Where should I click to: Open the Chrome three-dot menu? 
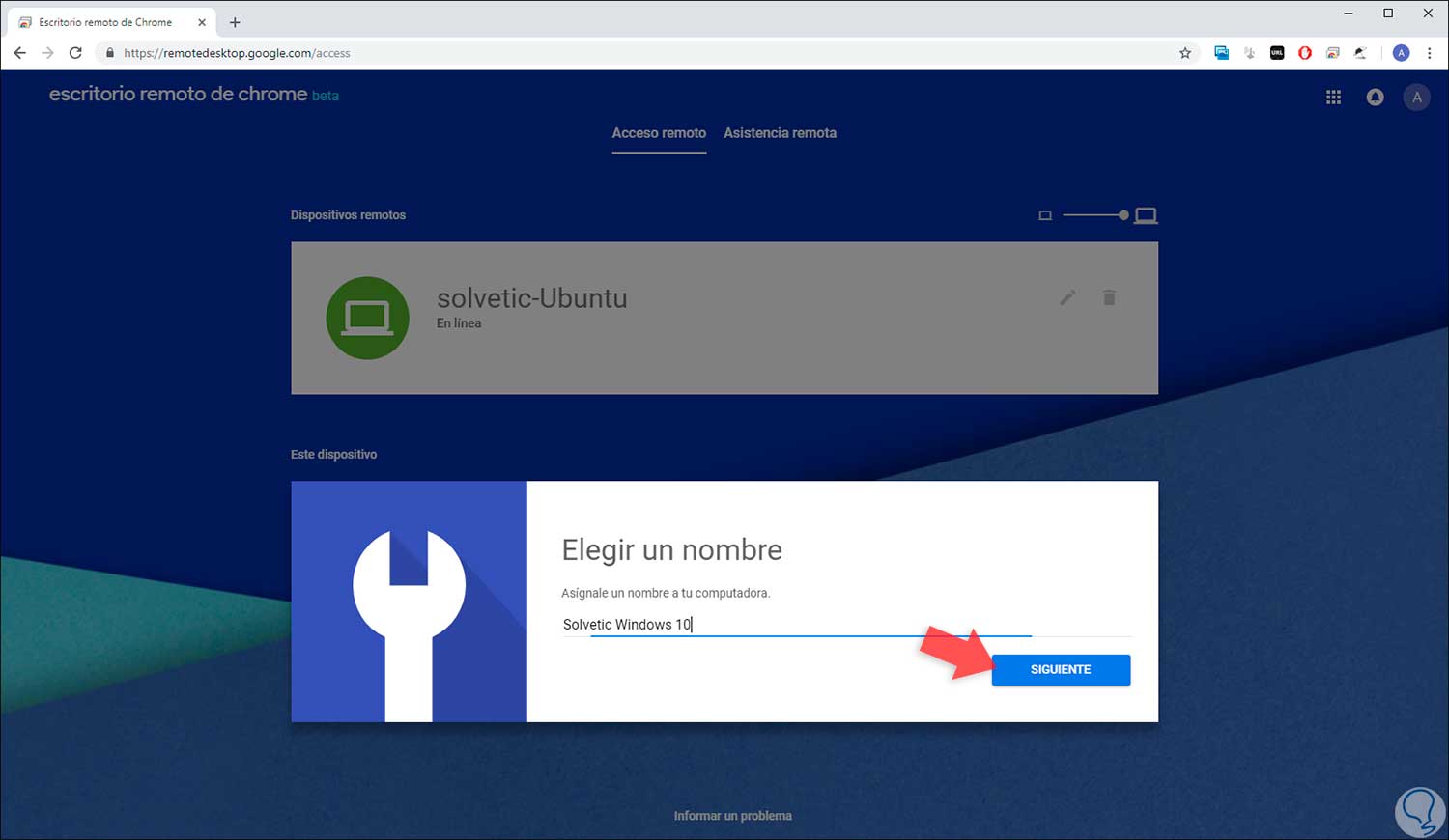pyautogui.click(x=1430, y=53)
